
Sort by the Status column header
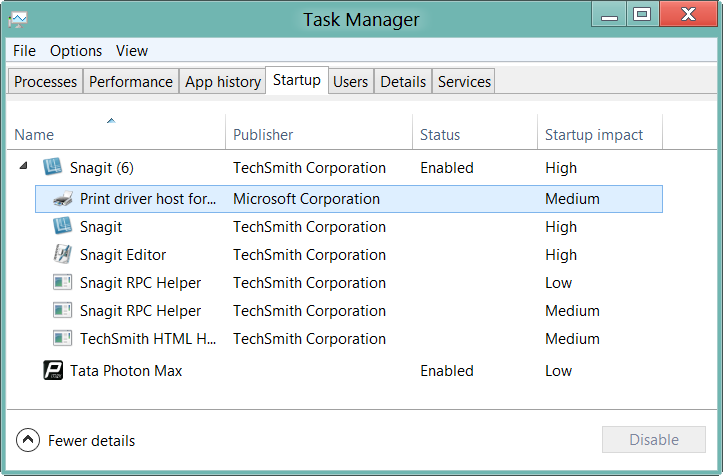pos(440,135)
